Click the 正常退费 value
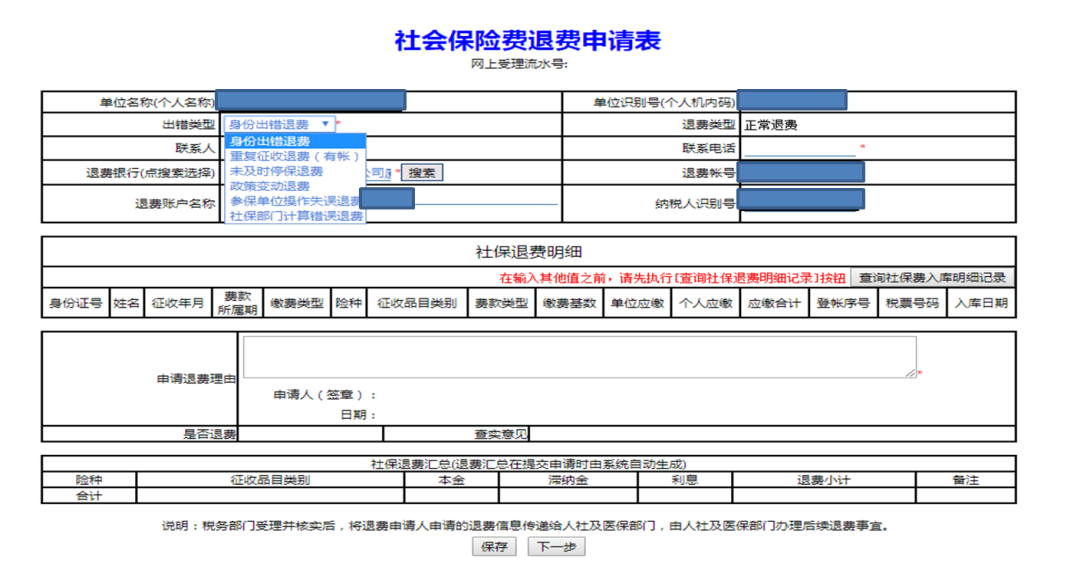 pos(771,125)
